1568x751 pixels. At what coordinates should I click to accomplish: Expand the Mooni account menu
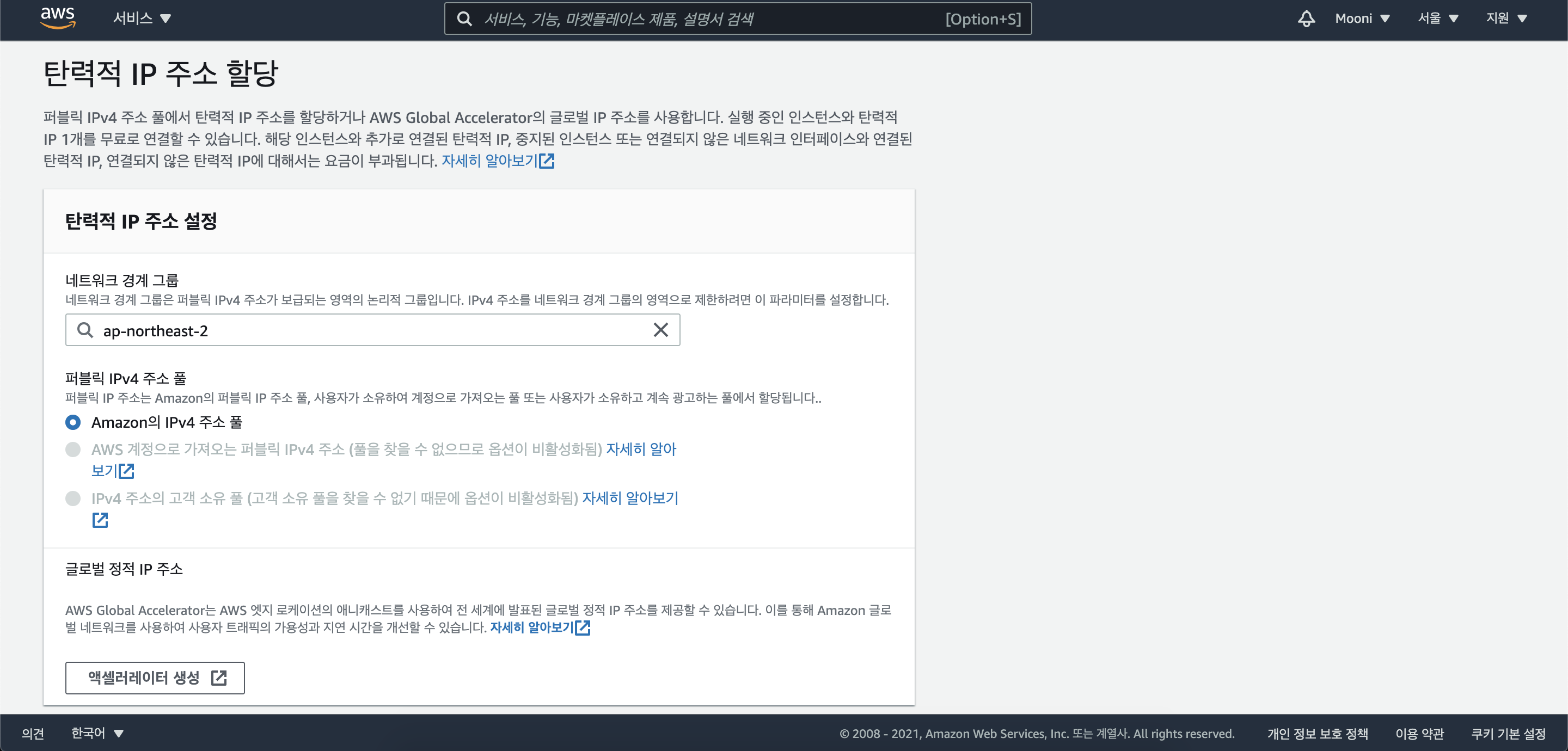pyautogui.click(x=1362, y=19)
